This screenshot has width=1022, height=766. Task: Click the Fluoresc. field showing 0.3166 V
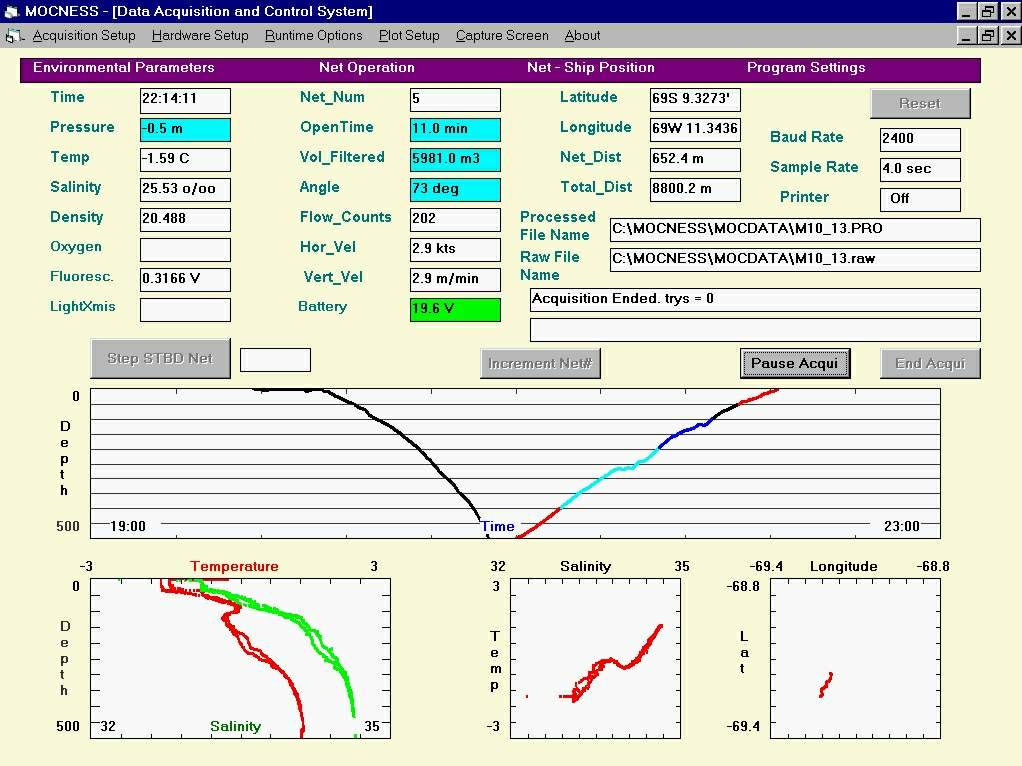pyautogui.click(x=185, y=280)
